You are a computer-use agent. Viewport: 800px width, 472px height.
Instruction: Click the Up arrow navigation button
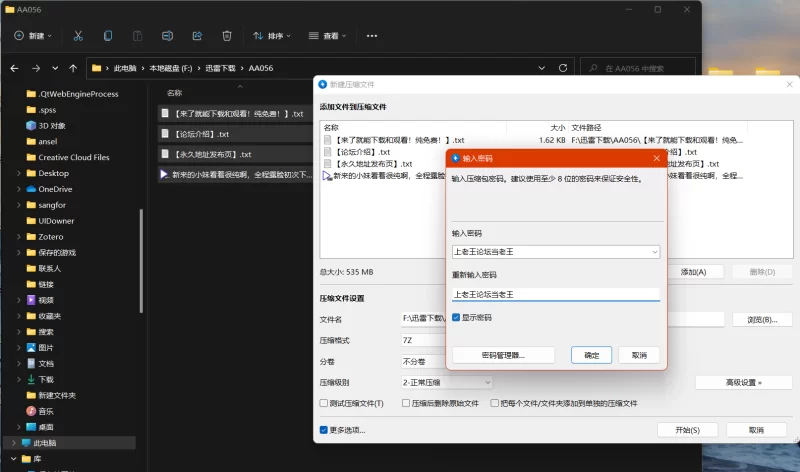(x=73, y=68)
